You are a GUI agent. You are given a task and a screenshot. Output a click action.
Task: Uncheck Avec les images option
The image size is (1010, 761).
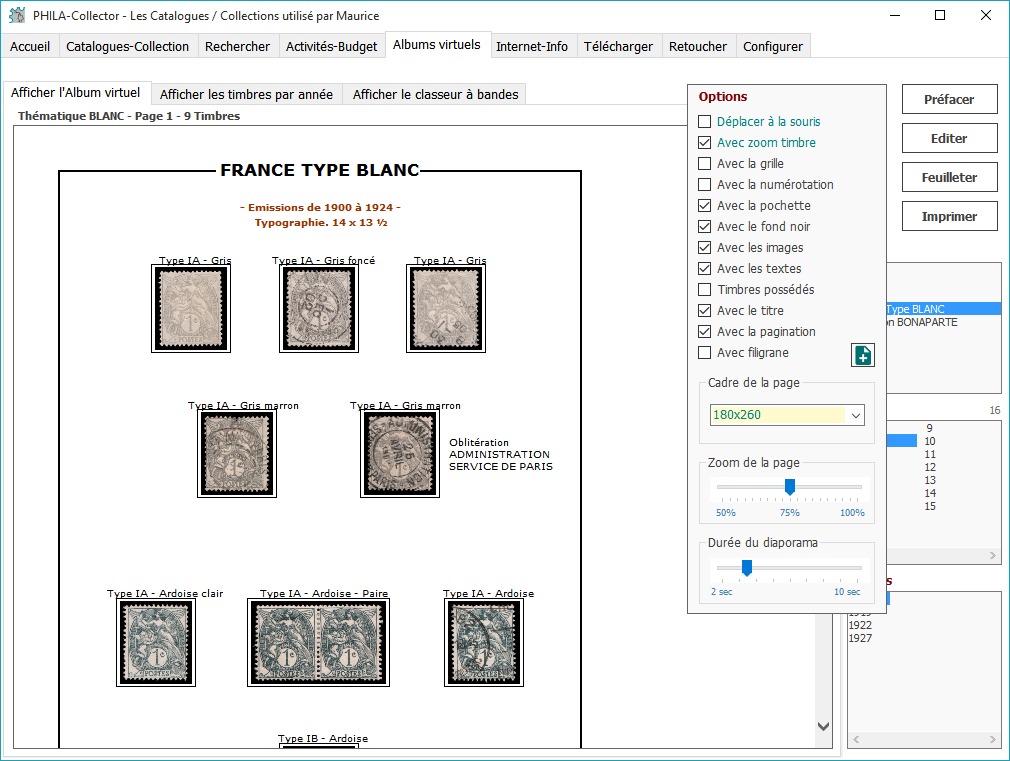[705, 247]
